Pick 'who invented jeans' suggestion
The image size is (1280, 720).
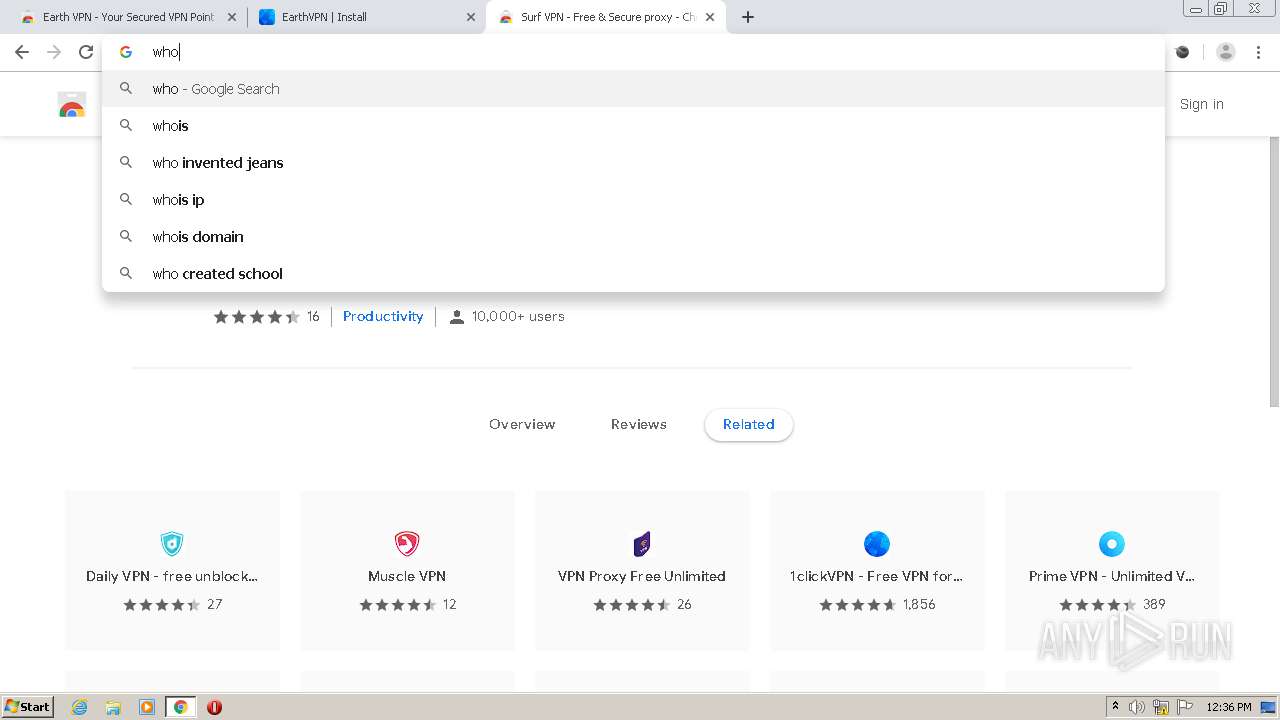pos(634,163)
